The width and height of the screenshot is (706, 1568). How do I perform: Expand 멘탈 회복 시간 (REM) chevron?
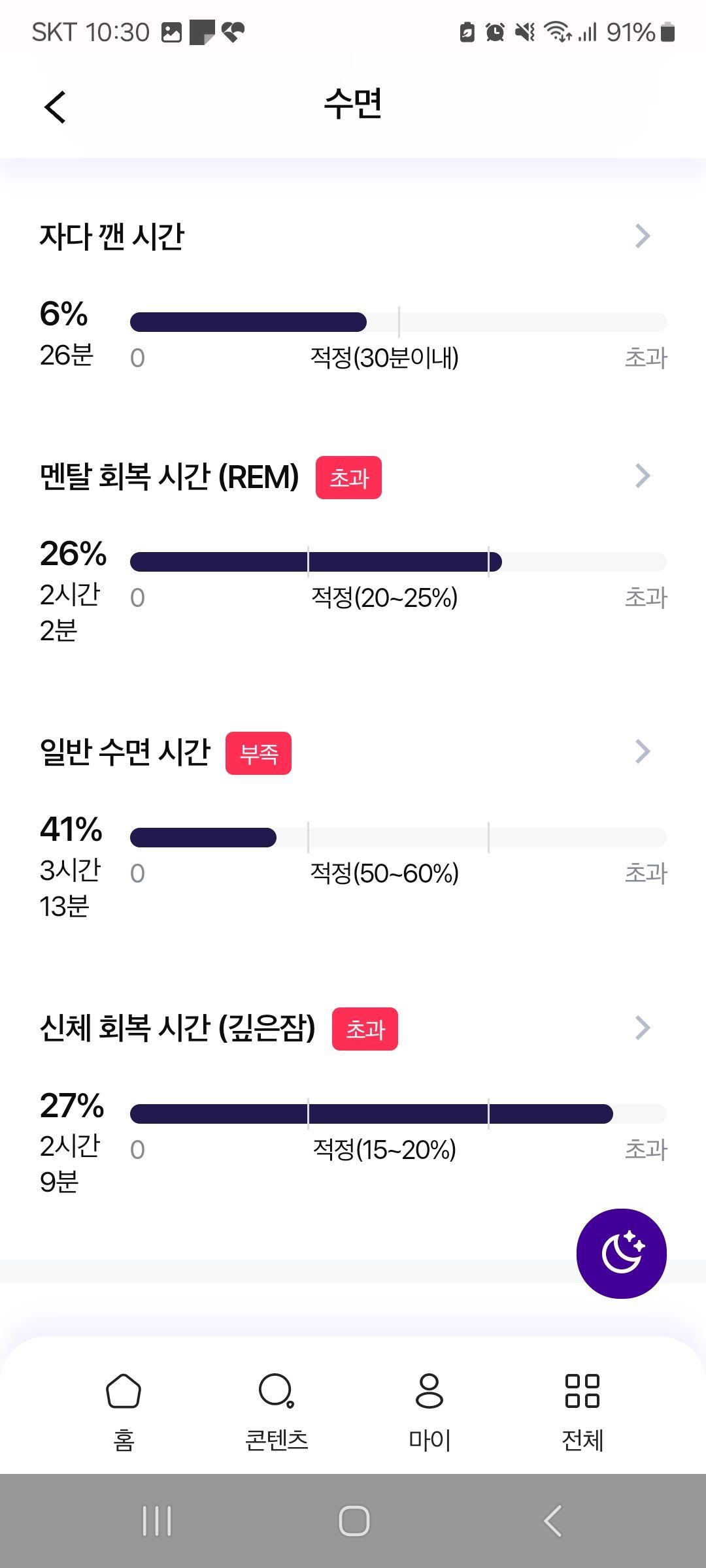tap(643, 476)
